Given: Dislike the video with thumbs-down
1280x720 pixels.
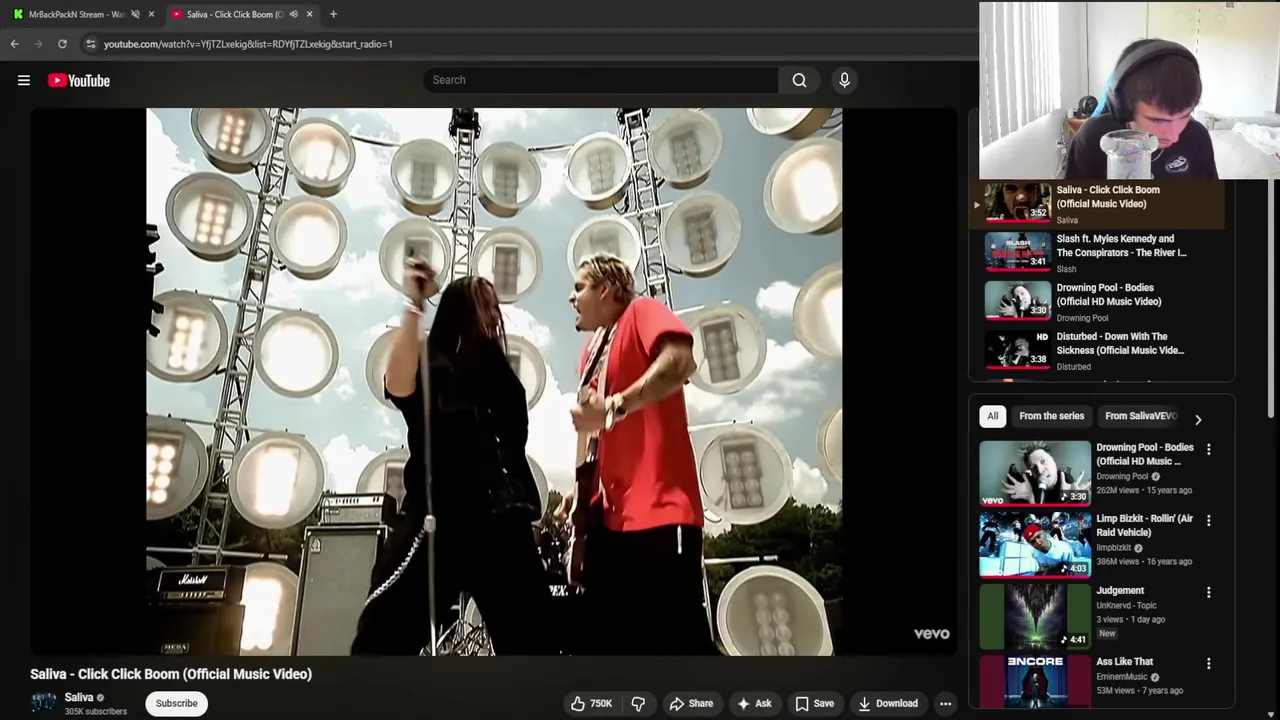Looking at the screenshot, I should coord(638,704).
